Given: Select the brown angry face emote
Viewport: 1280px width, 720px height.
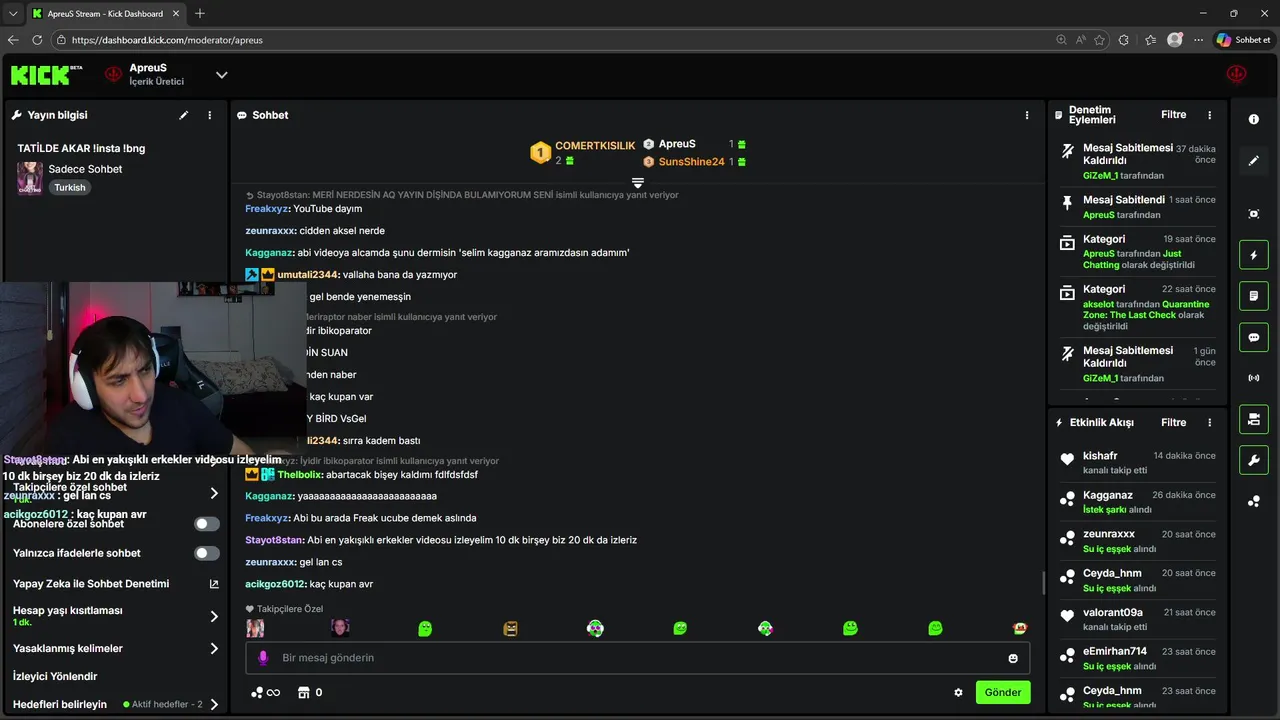Looking at the screenshot, I should click(x=510, y=628).
